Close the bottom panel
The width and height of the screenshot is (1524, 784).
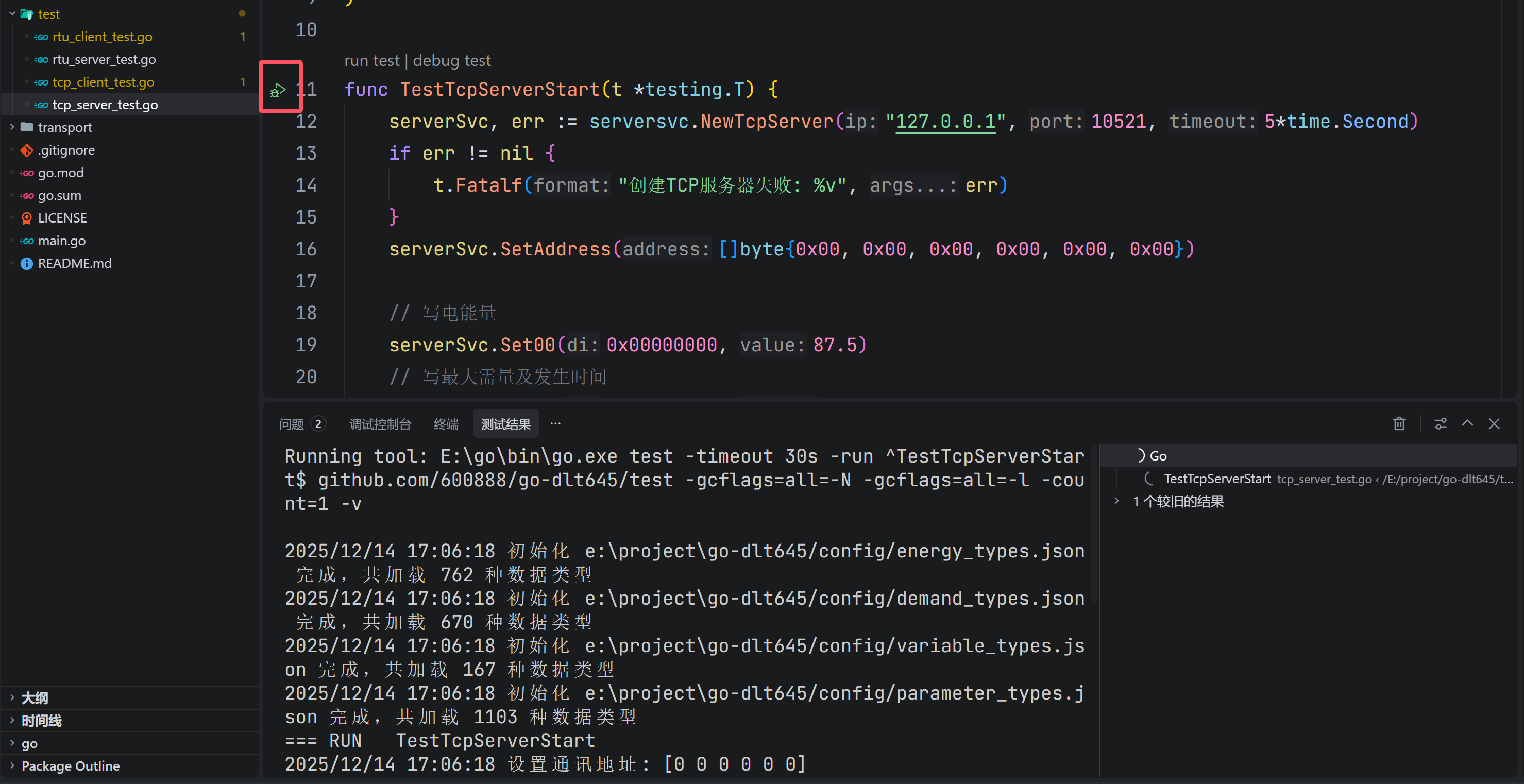click(1495, 423)
